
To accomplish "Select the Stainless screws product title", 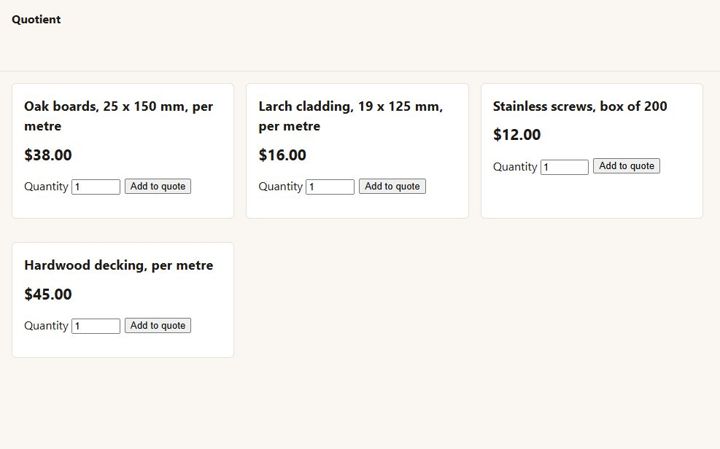I will pyautogui.click(x=580, y=106).
